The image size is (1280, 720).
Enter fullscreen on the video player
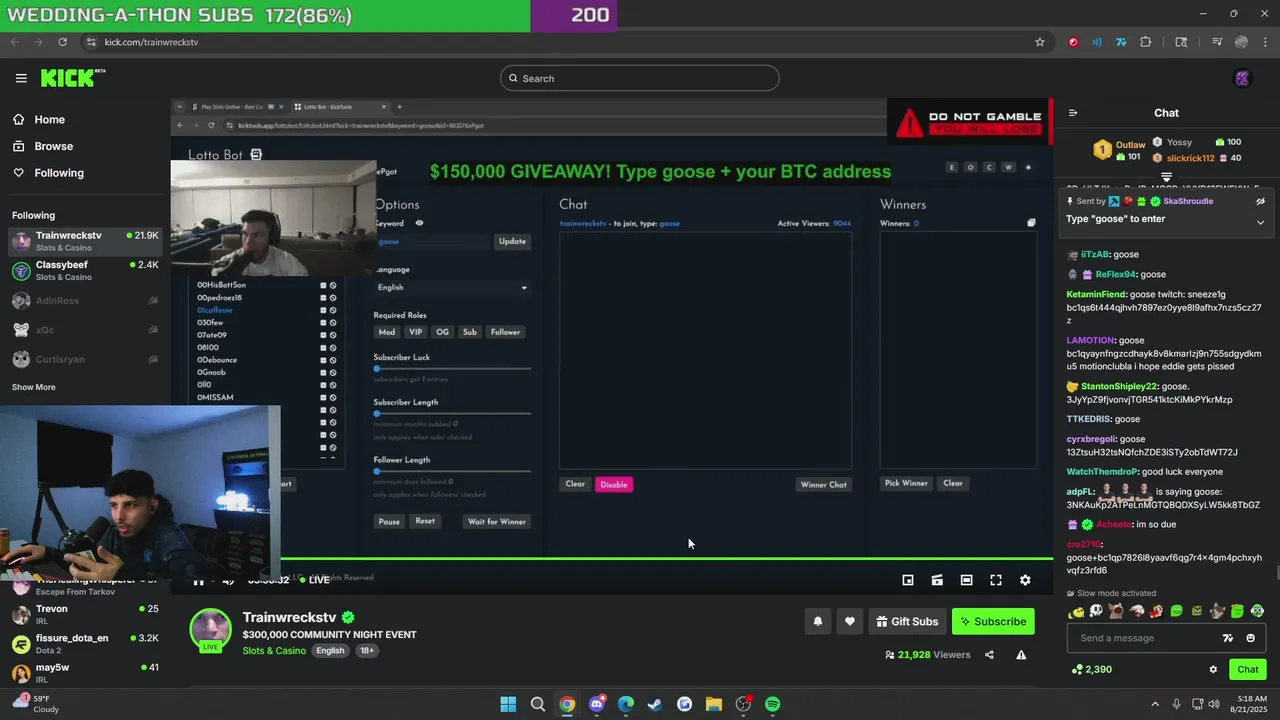pyautogui.click(x=996, y=580)
